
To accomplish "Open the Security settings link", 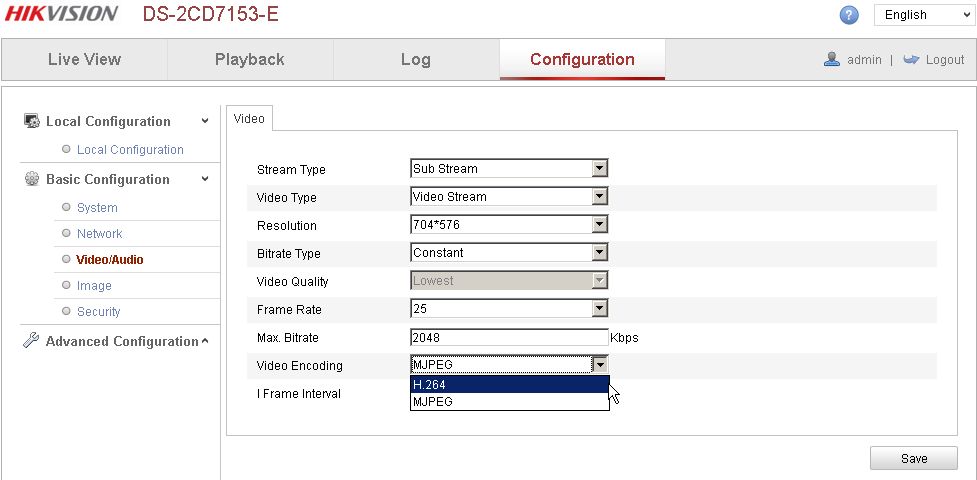I will click(x=98, y=311).
